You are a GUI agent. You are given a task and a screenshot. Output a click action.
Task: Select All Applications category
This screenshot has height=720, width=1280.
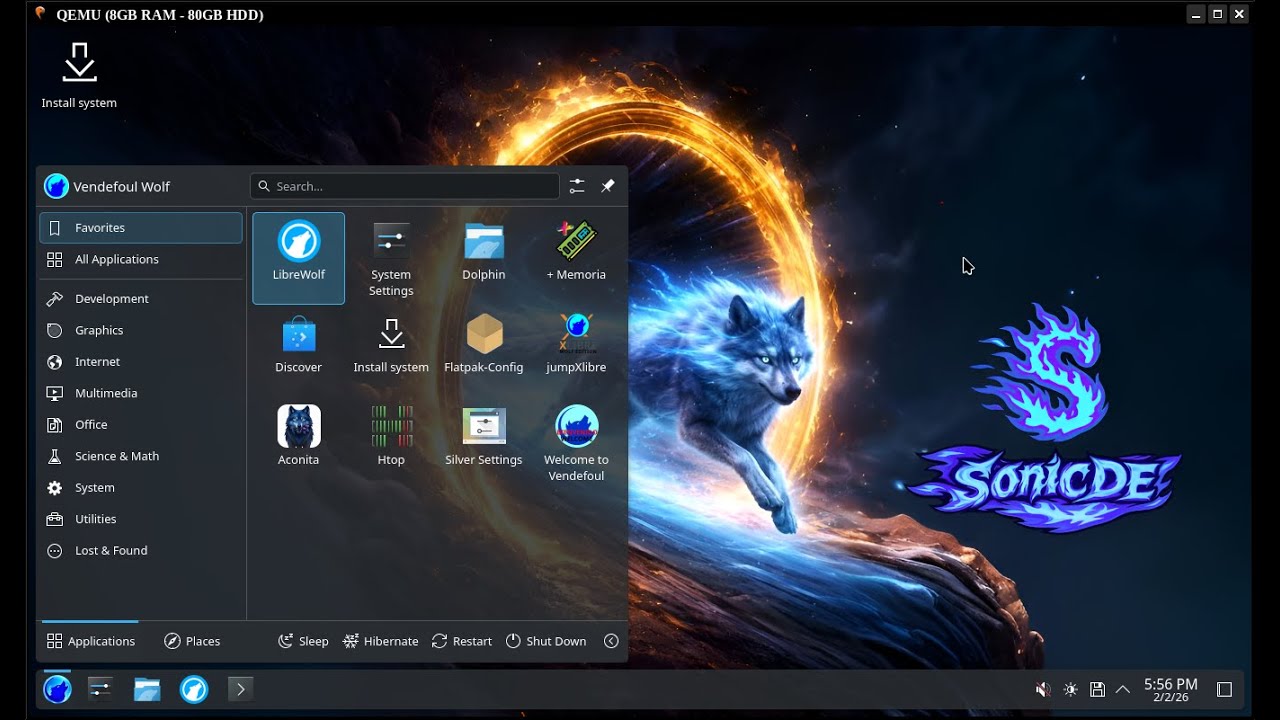click(141, 259)
